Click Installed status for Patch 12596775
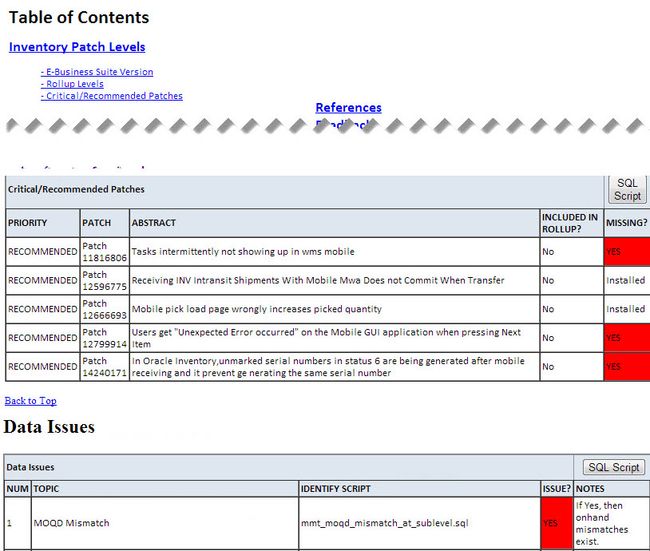The height and width of the screenshot is (551, 650). pos(626,280)
